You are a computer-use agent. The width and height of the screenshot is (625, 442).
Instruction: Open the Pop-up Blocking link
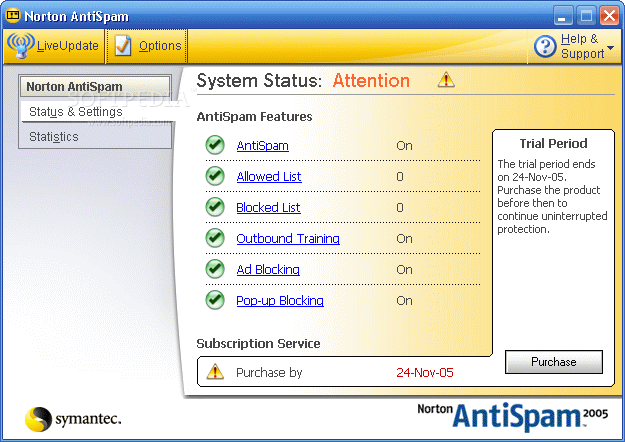(x=280, y=301)
